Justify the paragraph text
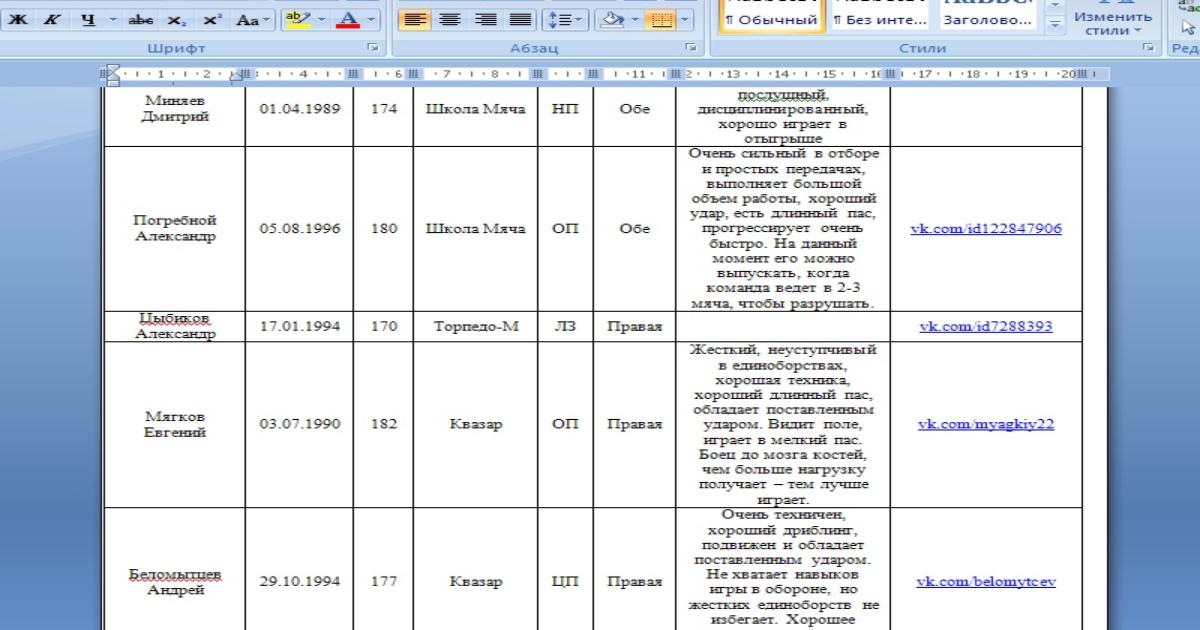Viewport: 1200px width, 630px height. pos(520,19)
